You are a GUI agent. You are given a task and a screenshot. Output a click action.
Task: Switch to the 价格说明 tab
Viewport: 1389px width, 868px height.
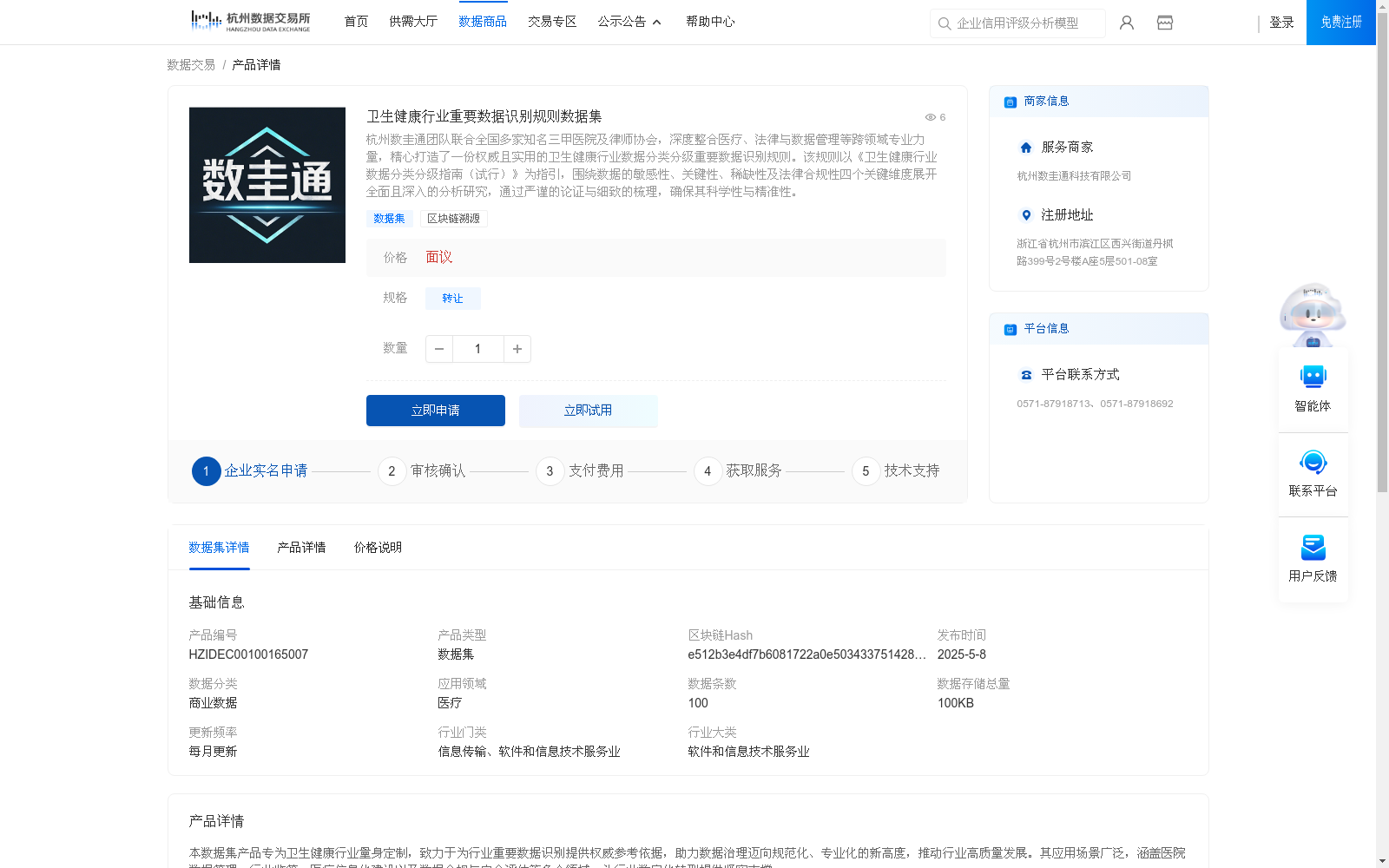378,548
